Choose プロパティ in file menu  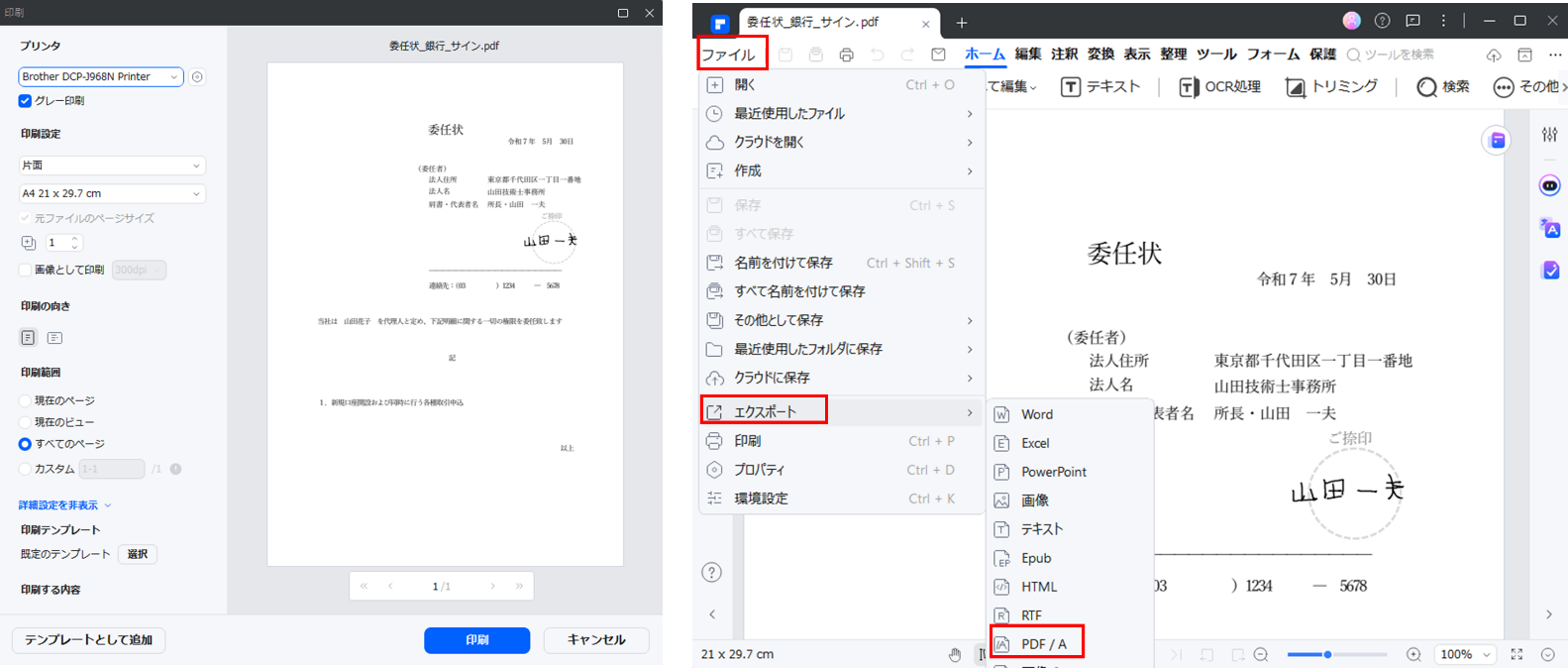coord(841,470)
